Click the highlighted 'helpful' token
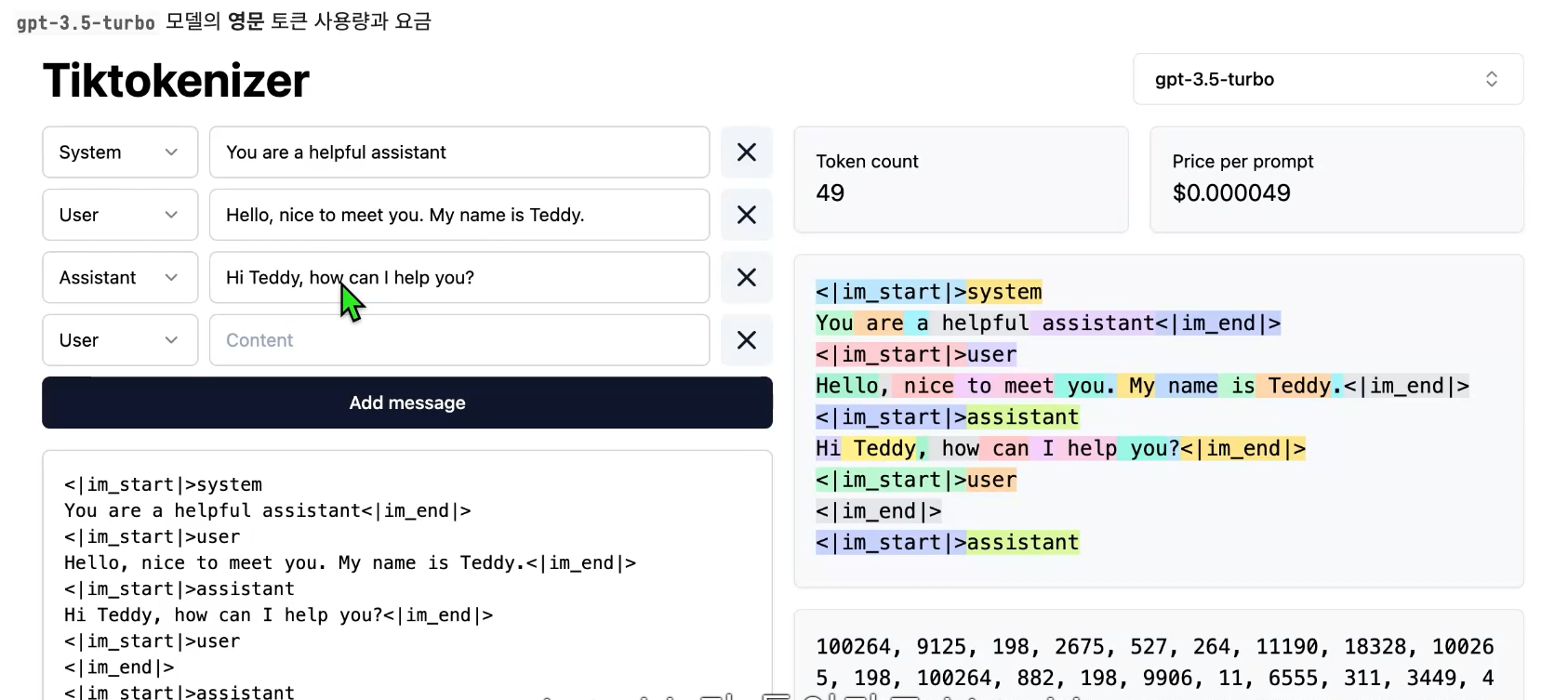The height and width of the screenshot is (700, 1568). (979, 324)
